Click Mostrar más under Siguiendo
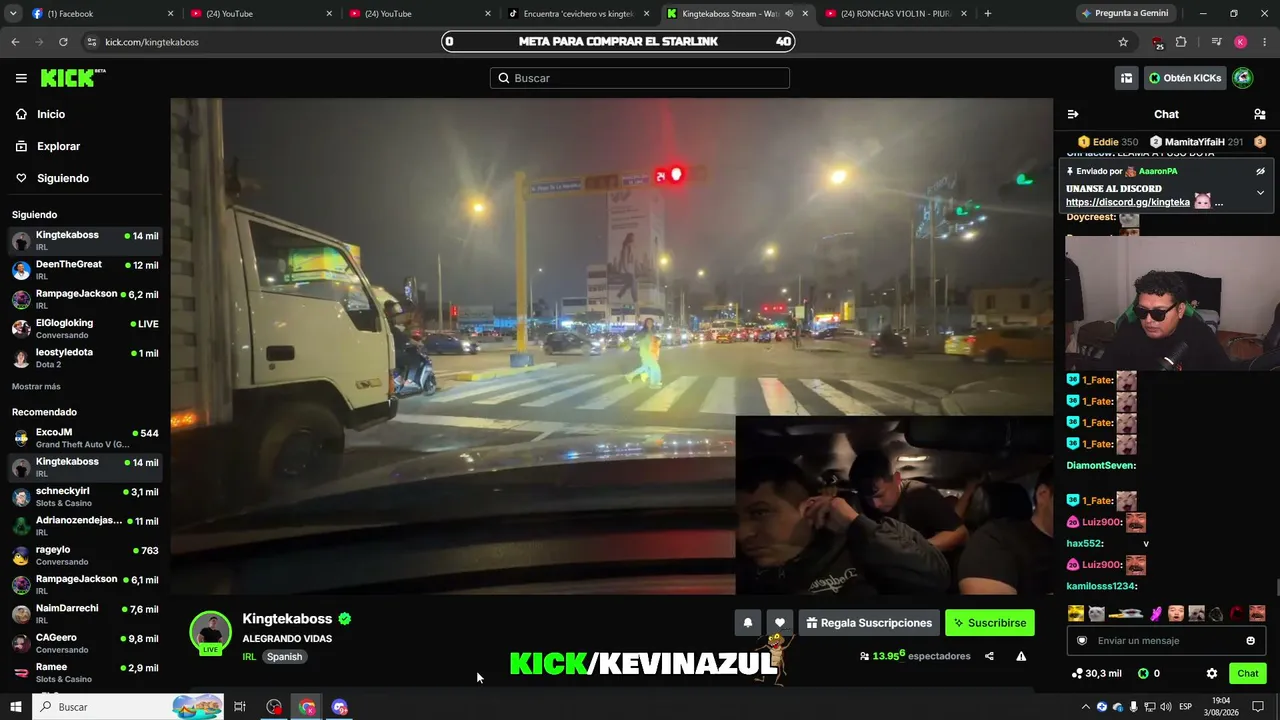The height and width of the screenshot is (720, 1280). [36, 386]
